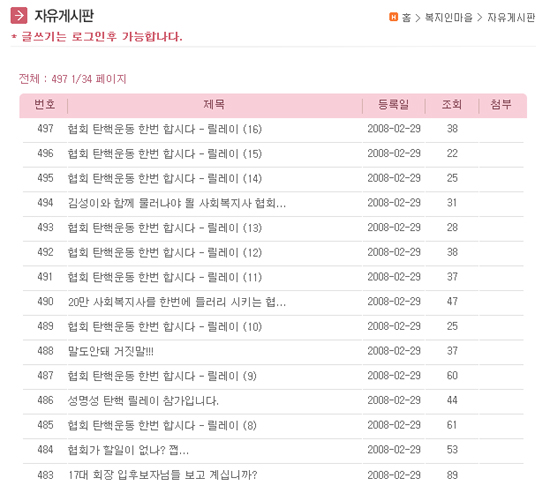Click the 제목 column header

tap(214, 104)
